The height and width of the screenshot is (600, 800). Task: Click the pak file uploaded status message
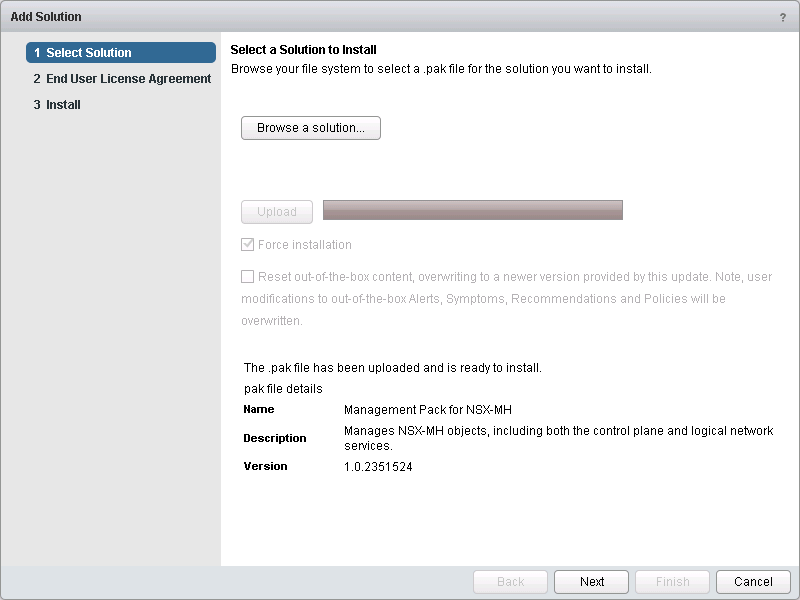coord(393,368)
